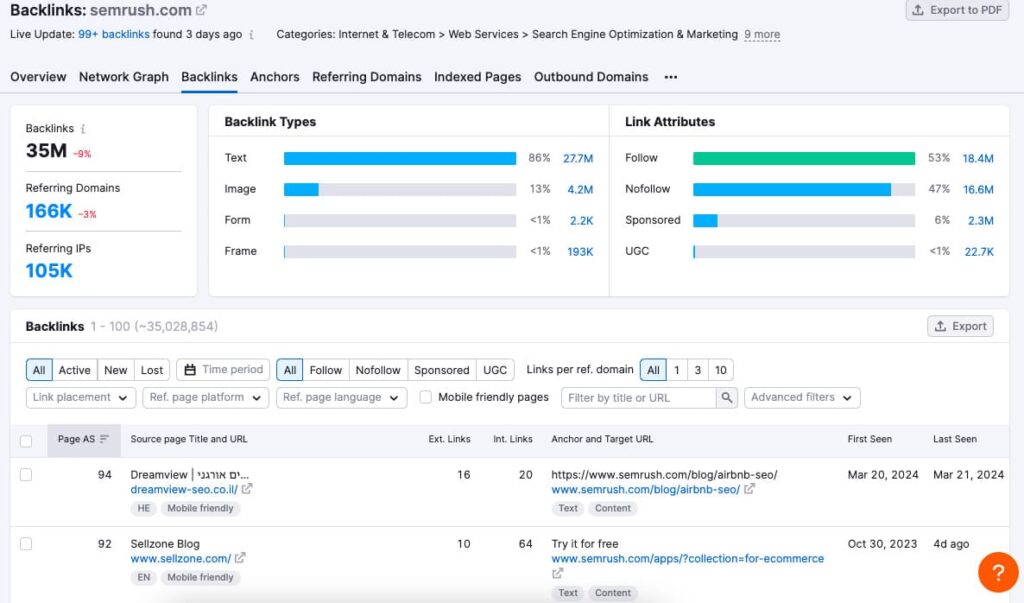Click the green Follow attribute bar
Image resolution: width=1024 pixels, height=603 pixels.
(x=804, y=158)
